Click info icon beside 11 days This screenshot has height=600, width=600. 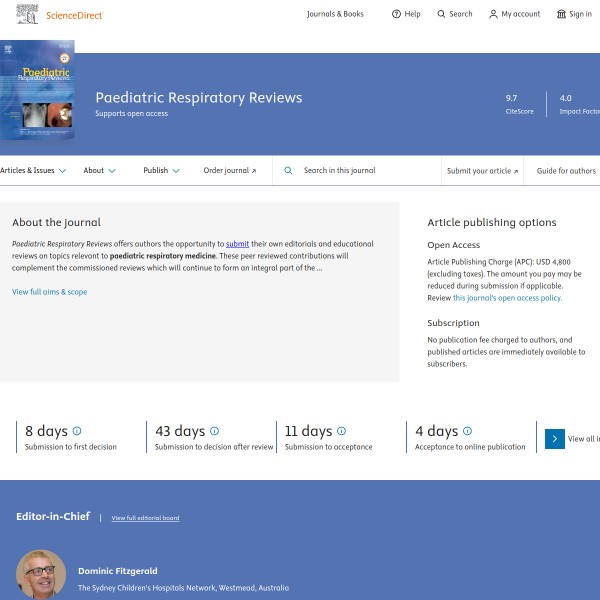(x=341, y=431)
